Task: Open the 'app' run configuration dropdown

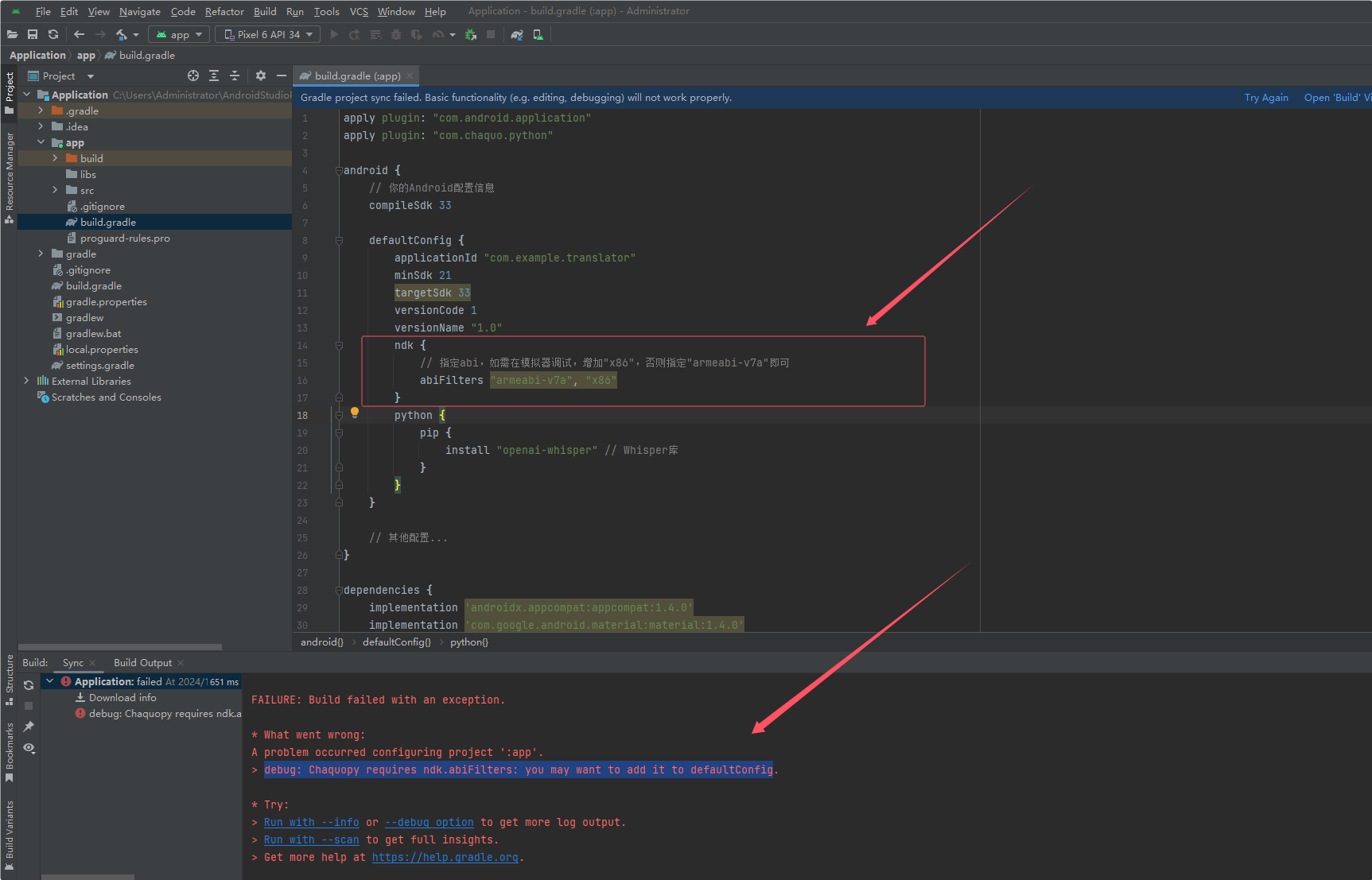Action: pyautogui.click(x=178, y=34)
